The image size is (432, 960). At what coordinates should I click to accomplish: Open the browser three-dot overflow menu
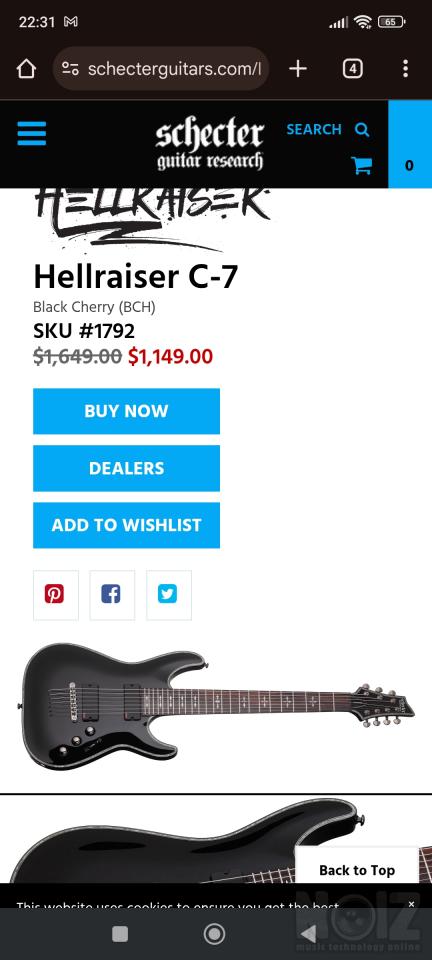(405, 69)
